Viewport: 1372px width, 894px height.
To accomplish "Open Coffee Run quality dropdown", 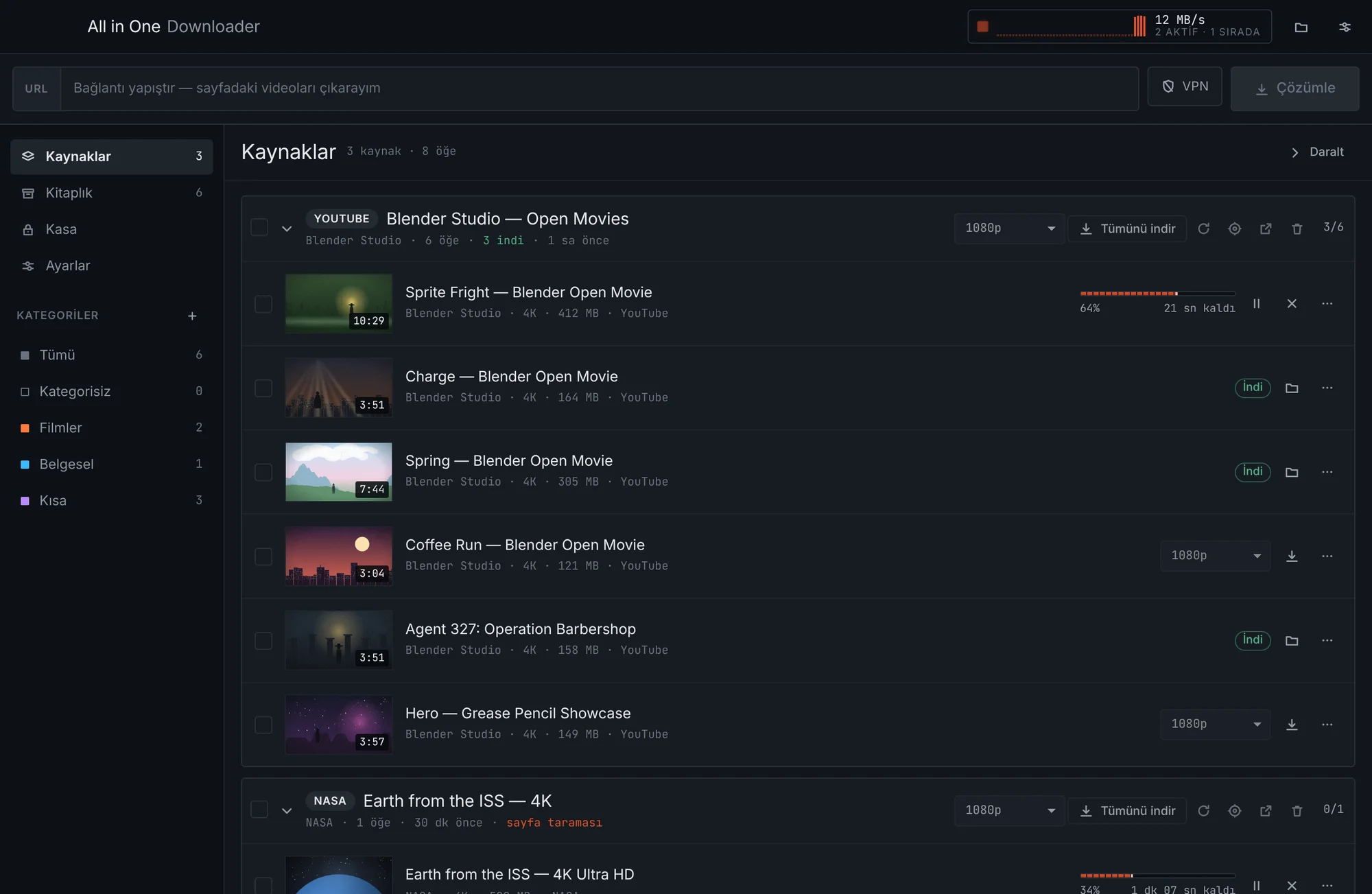I will click(1215, 556).
